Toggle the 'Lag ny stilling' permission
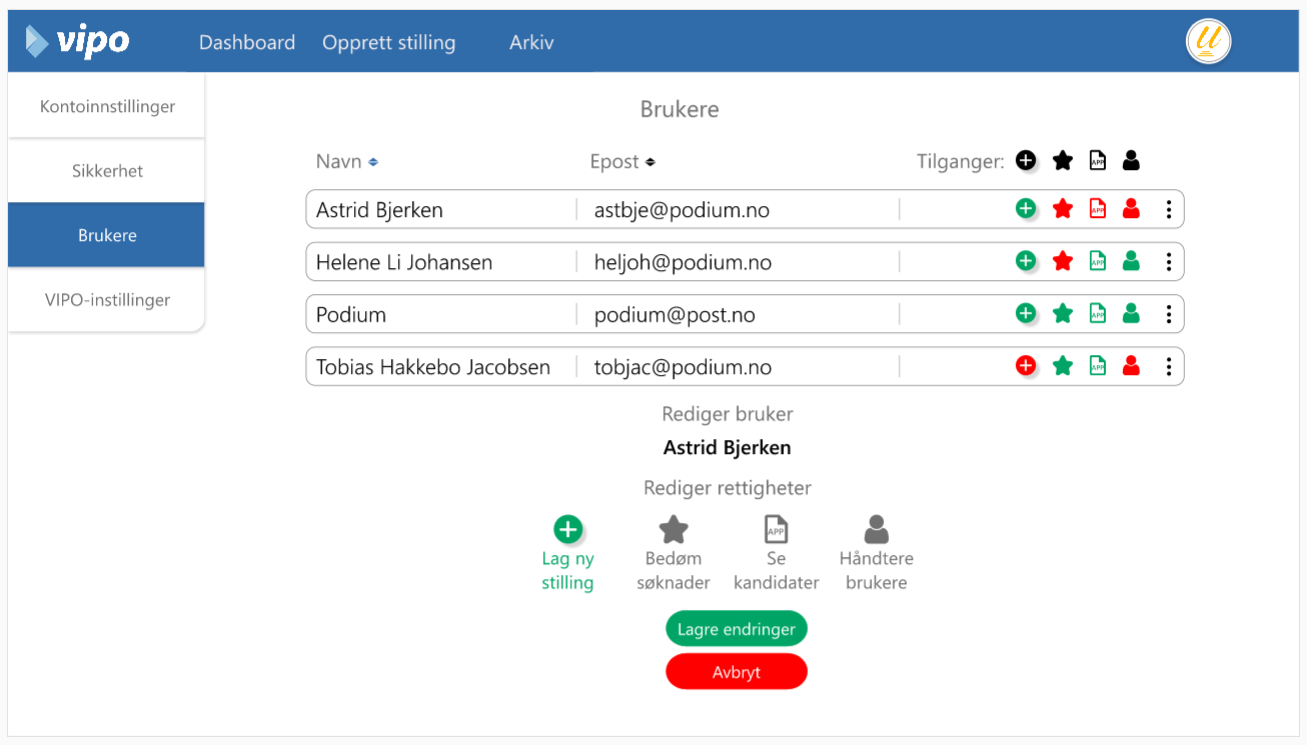Viewport: 1307px width, 745px height. click(567, 530)
